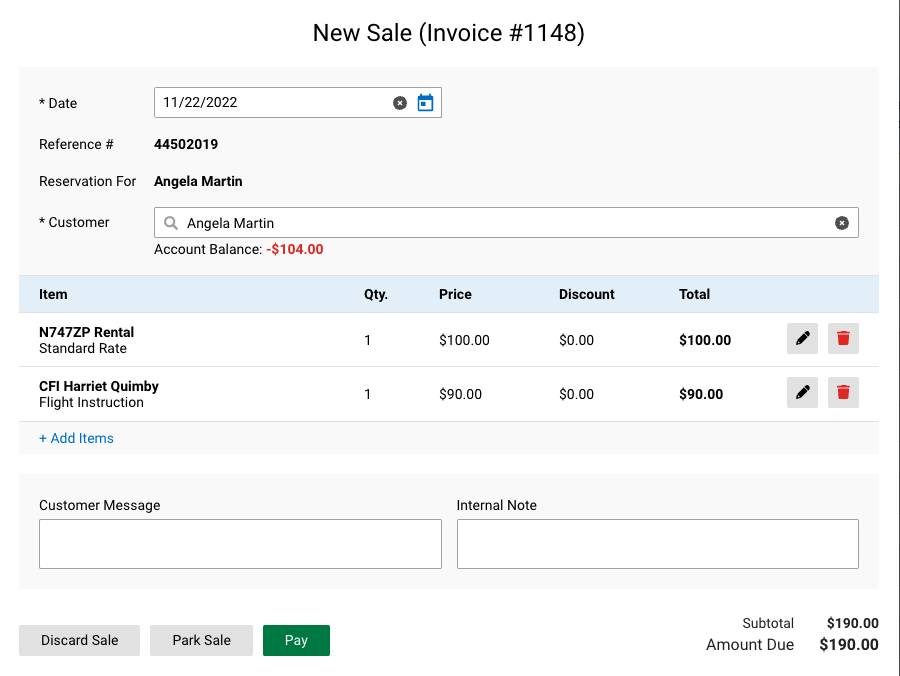Click into the Customer Message box
Image resolution: width=900 pixels, height=676 pixels.
[x=240, y=544]
